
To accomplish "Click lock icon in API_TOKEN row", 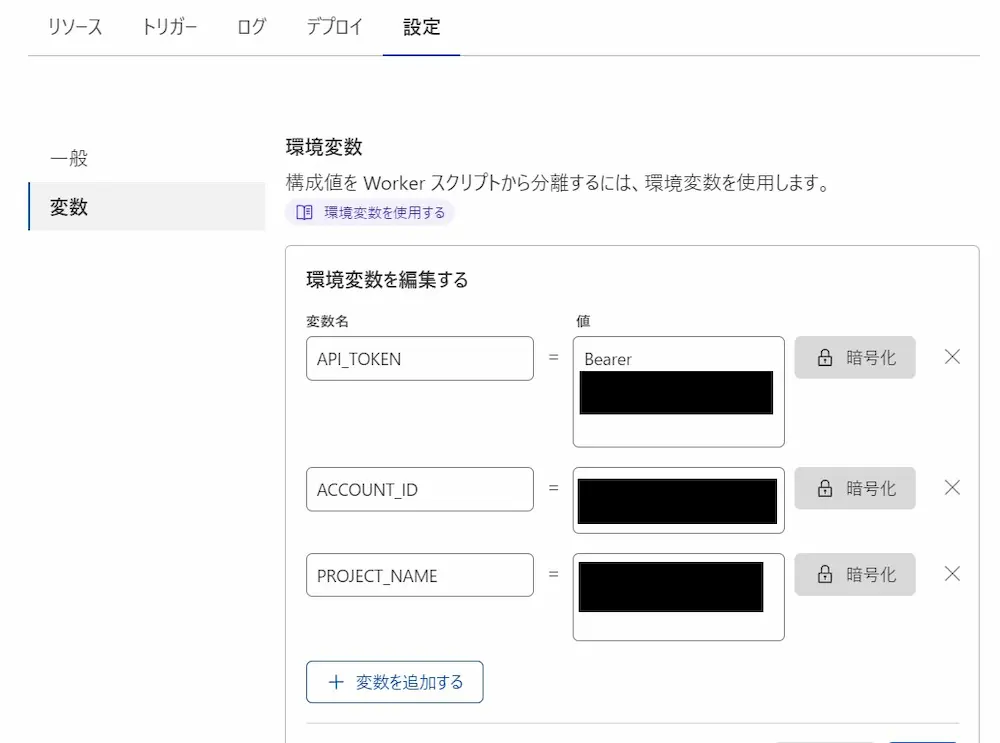I will click(x=825, y=358).
